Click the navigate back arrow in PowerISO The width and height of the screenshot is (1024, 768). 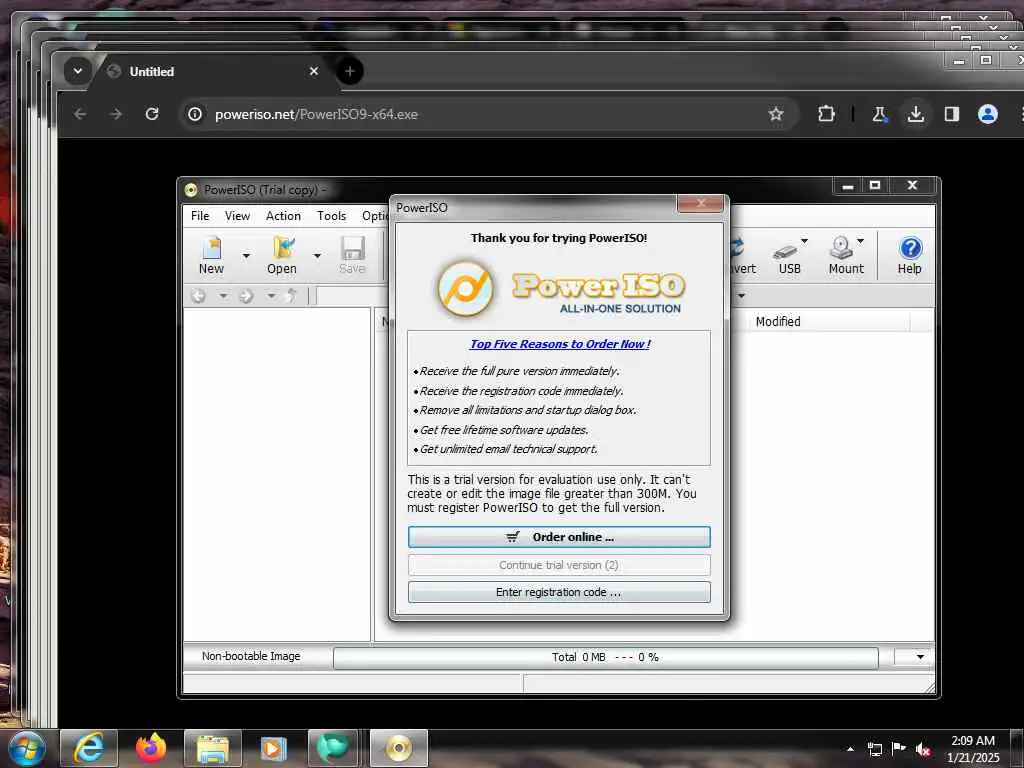(x=199, y=296)
